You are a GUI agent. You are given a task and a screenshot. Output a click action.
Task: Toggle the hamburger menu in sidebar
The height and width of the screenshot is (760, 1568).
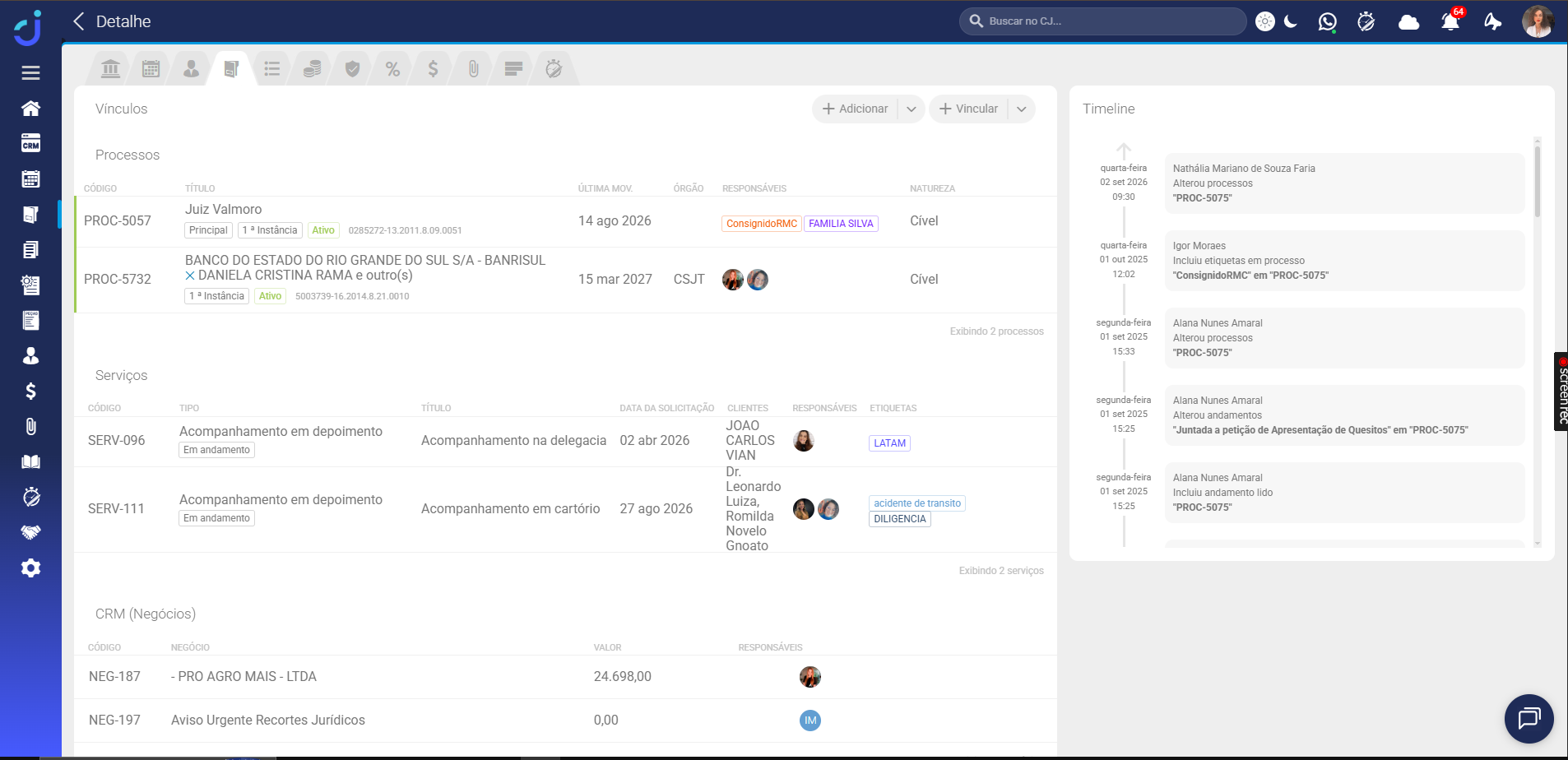click(x=30, y=73)
